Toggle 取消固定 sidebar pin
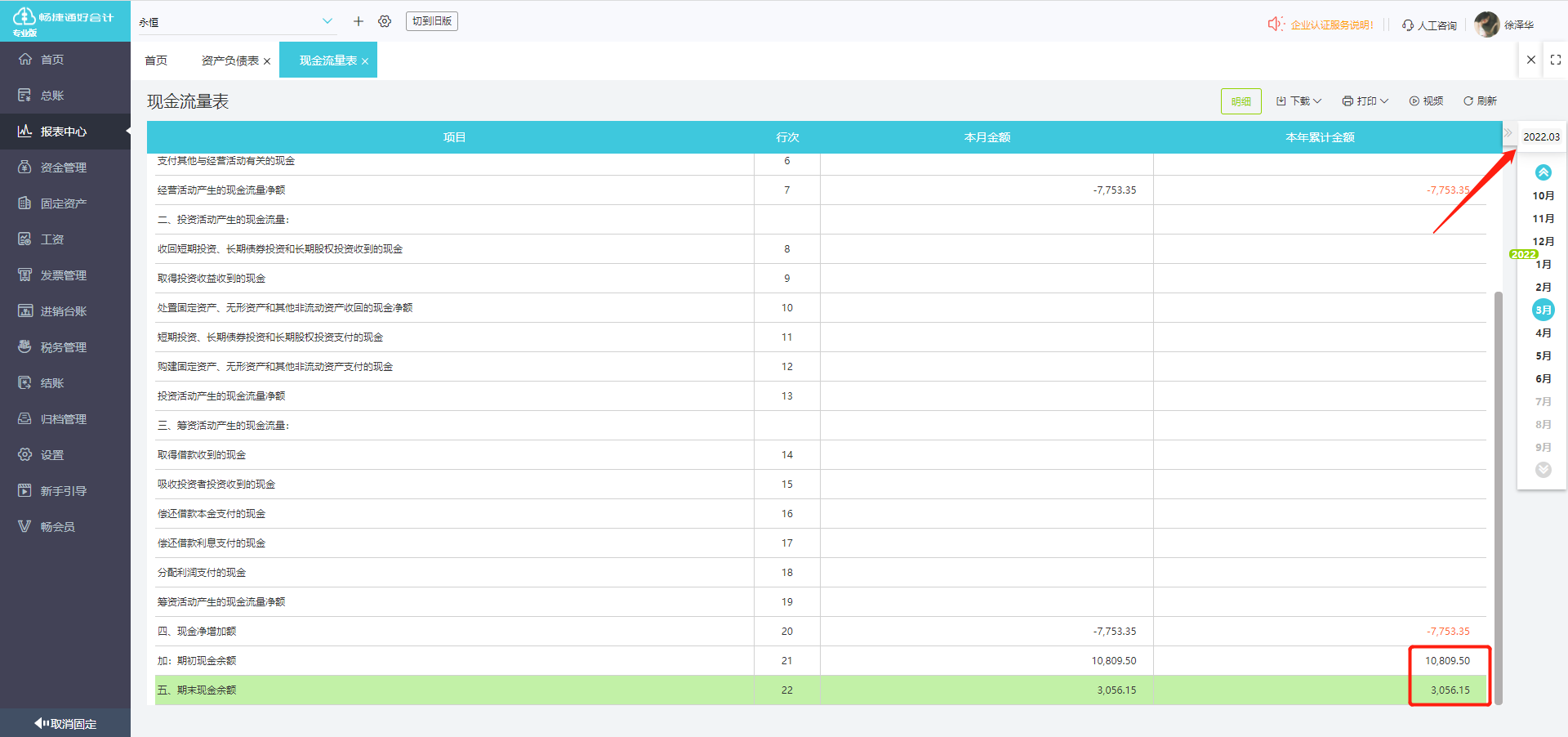This screenshot has width=1568, height=737. (x=65, y=723)
